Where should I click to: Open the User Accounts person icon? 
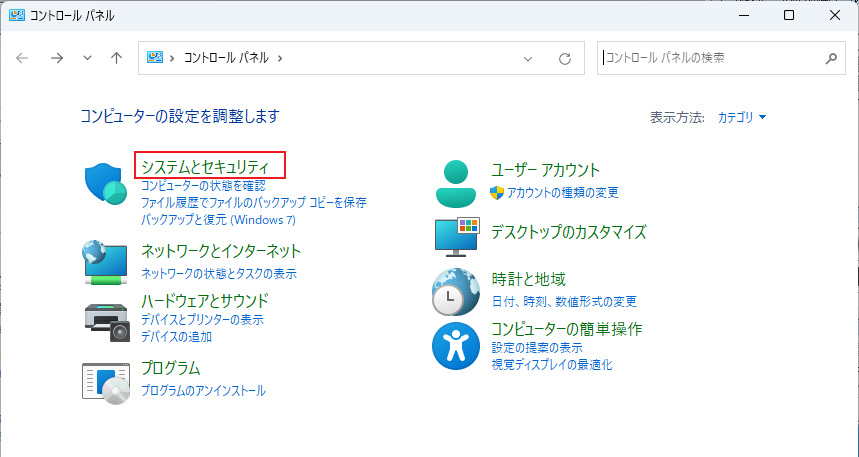456,184
